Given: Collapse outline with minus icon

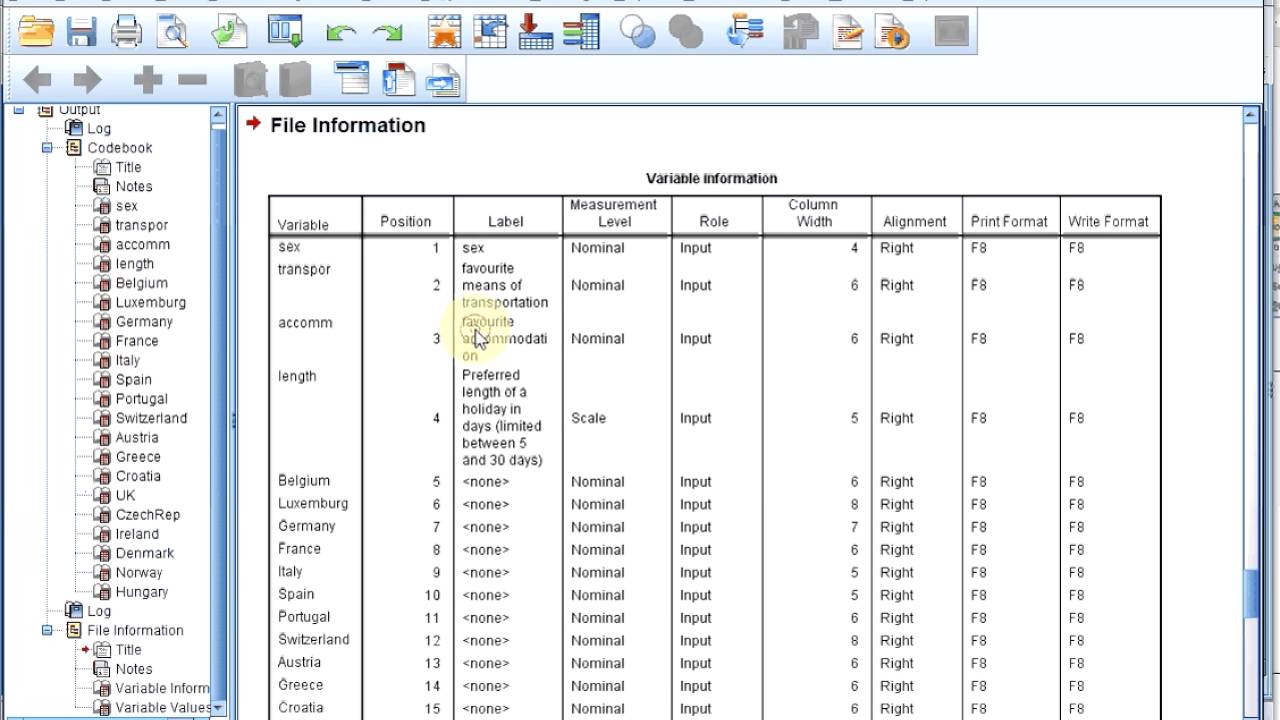Looking at the screenshot, I should pos(192,80).
